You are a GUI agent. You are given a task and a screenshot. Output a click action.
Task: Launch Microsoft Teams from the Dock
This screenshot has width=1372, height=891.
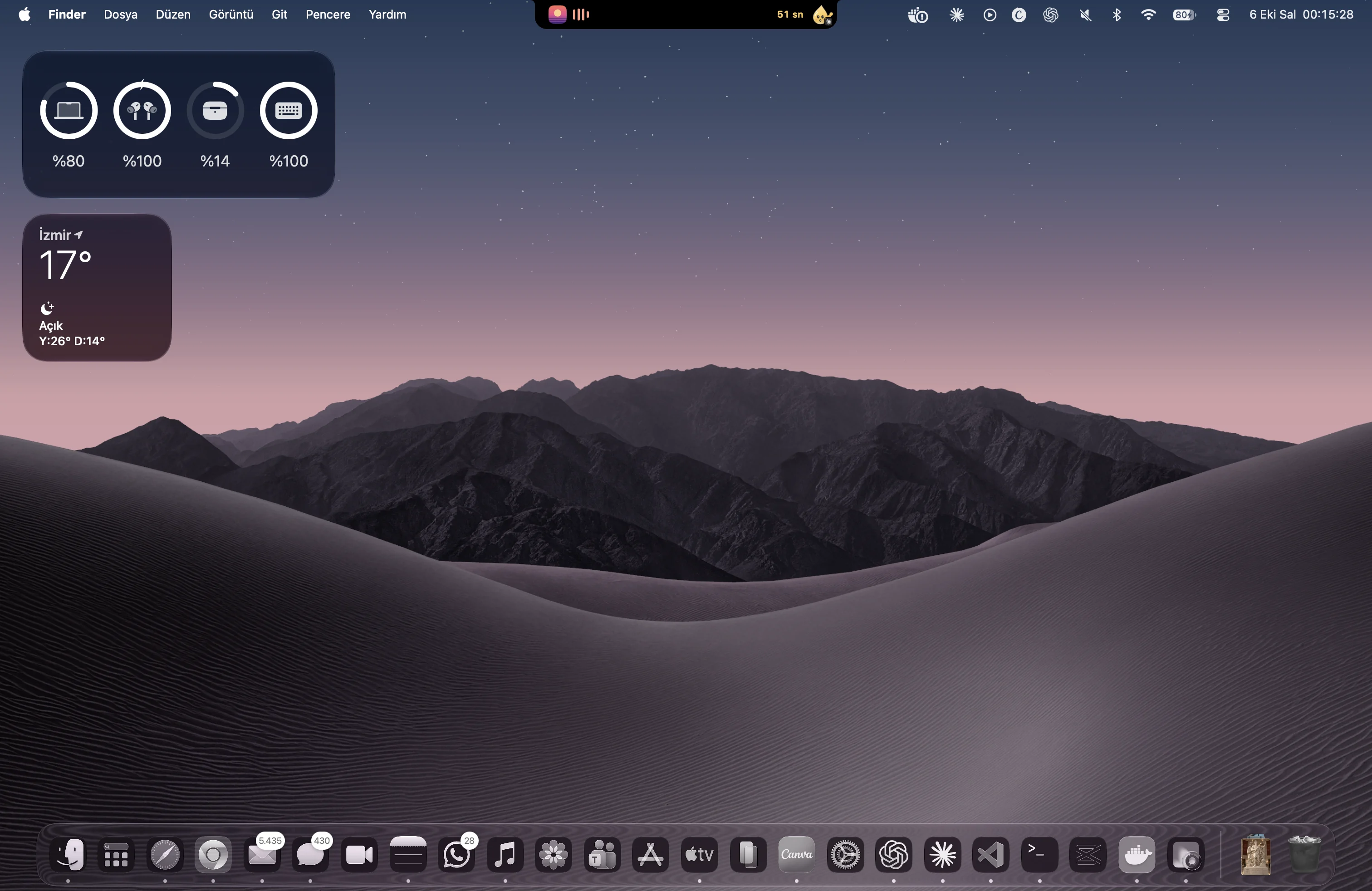(603, 854)
